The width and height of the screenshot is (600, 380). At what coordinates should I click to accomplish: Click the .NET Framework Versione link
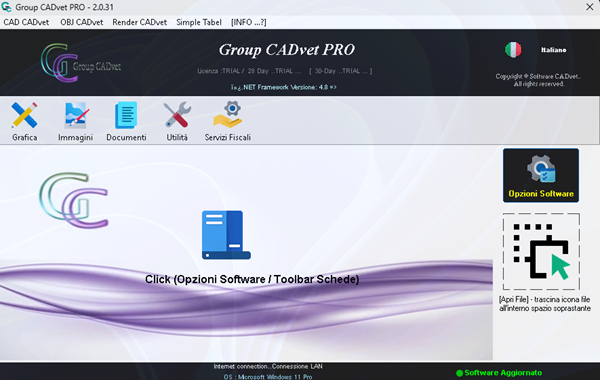coord(283,87)
